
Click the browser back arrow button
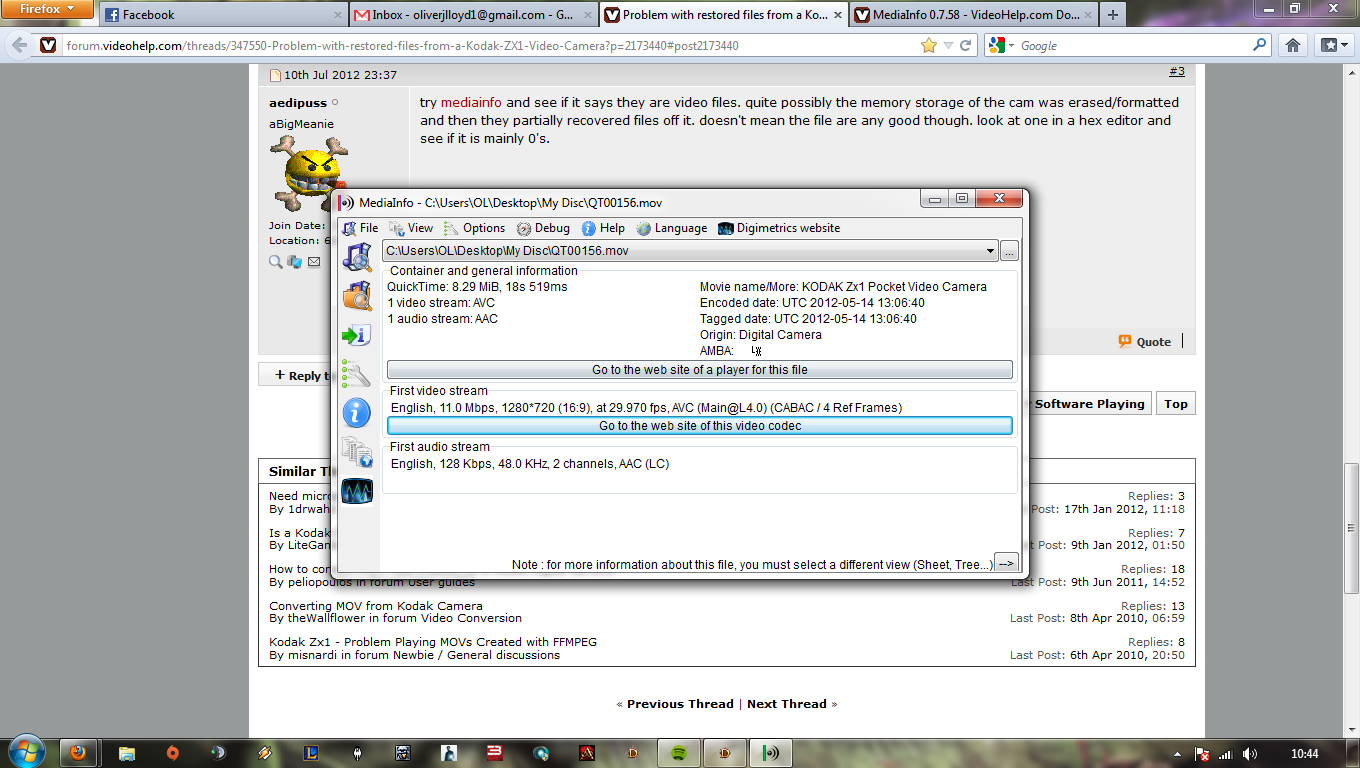tap(19, 46)
